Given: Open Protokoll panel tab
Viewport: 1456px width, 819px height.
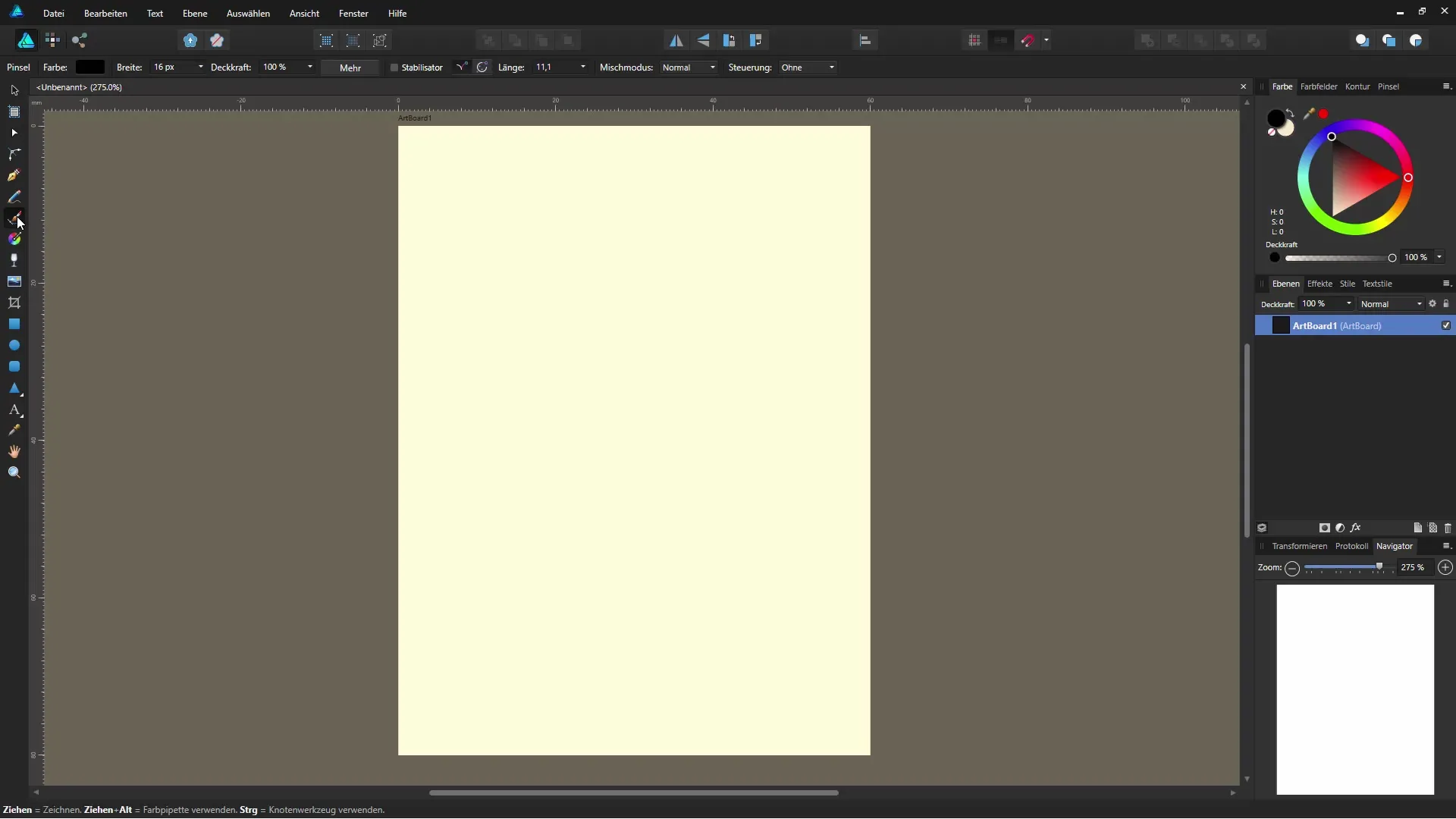Looking at the screenshot, I should (1351, 546).
